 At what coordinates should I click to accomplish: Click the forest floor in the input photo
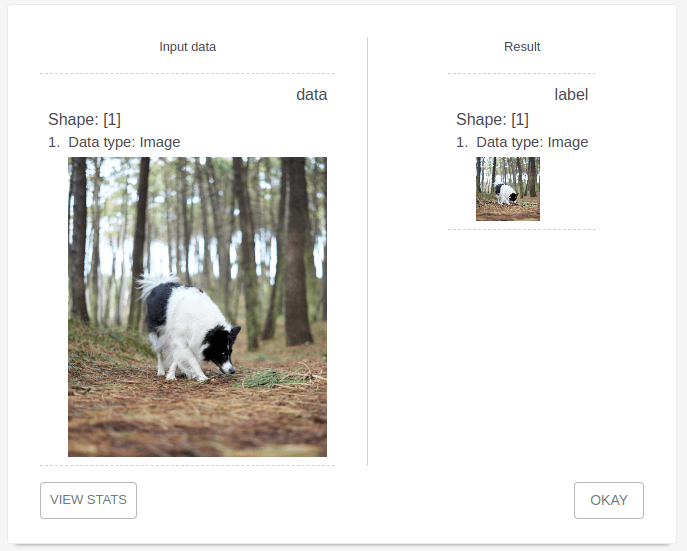point(197,416)
